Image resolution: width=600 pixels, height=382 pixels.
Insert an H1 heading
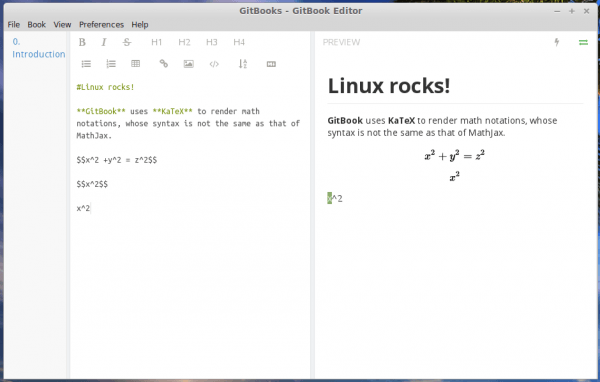point(157,42)
